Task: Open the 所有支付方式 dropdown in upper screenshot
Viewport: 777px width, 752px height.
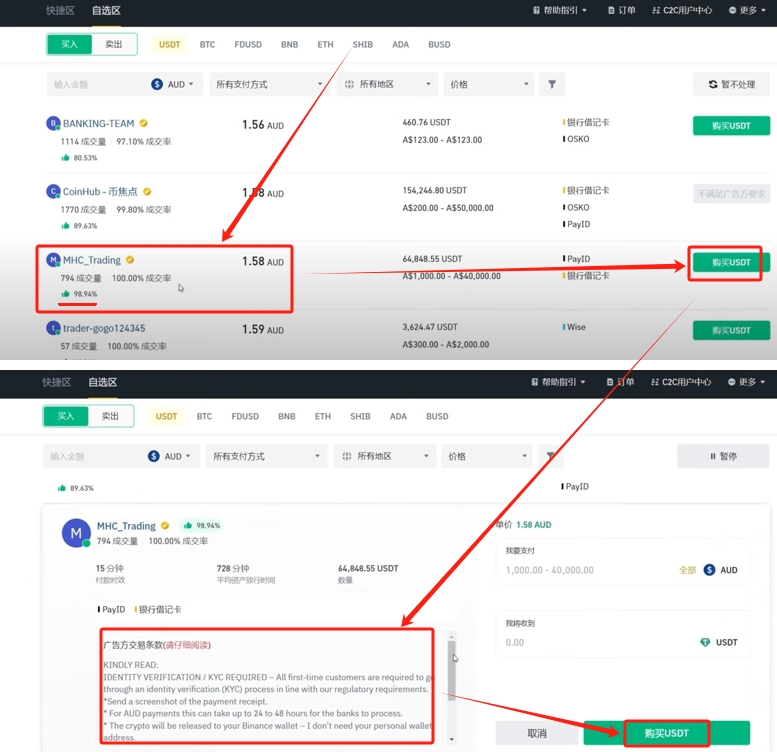Action: [x=269, y=84]
